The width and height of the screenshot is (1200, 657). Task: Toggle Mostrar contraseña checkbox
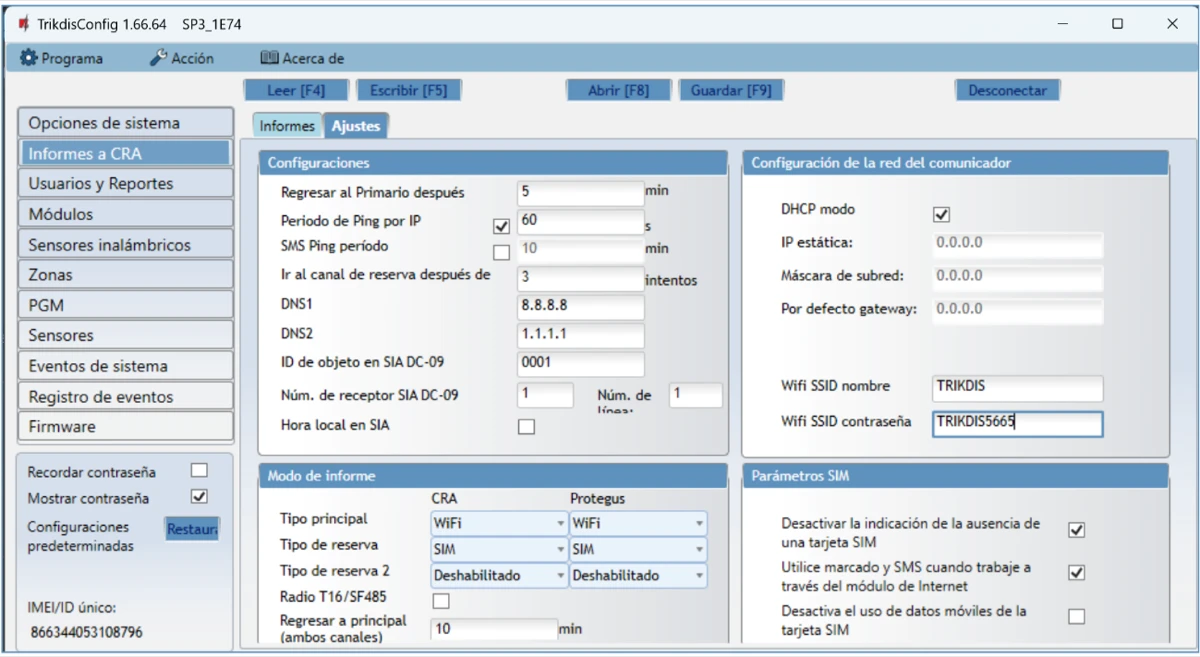coord(199,497)
